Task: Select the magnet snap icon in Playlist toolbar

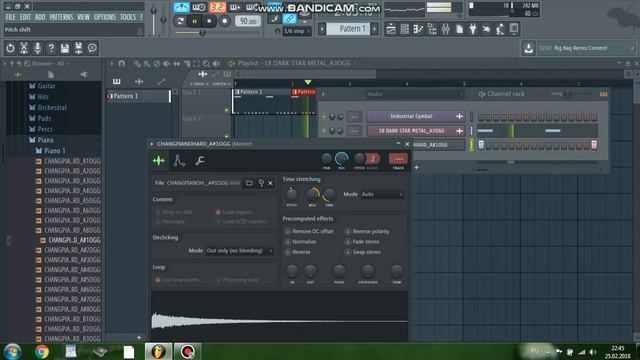Action: click(x=121, y=63)
